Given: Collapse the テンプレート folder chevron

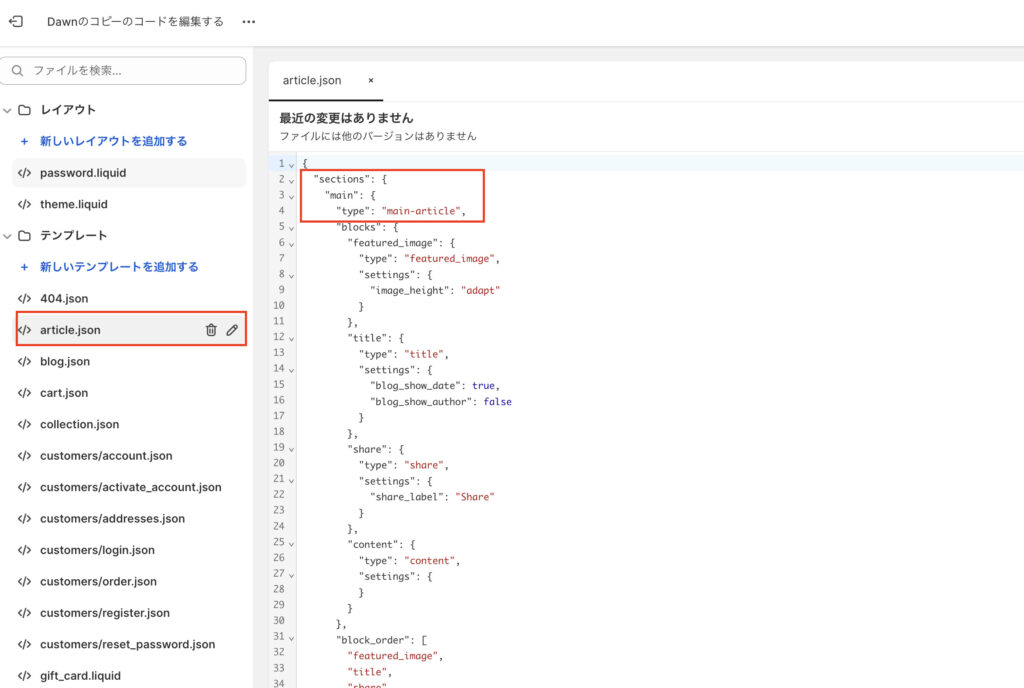Looking at the screenshot, I should 7,236.
